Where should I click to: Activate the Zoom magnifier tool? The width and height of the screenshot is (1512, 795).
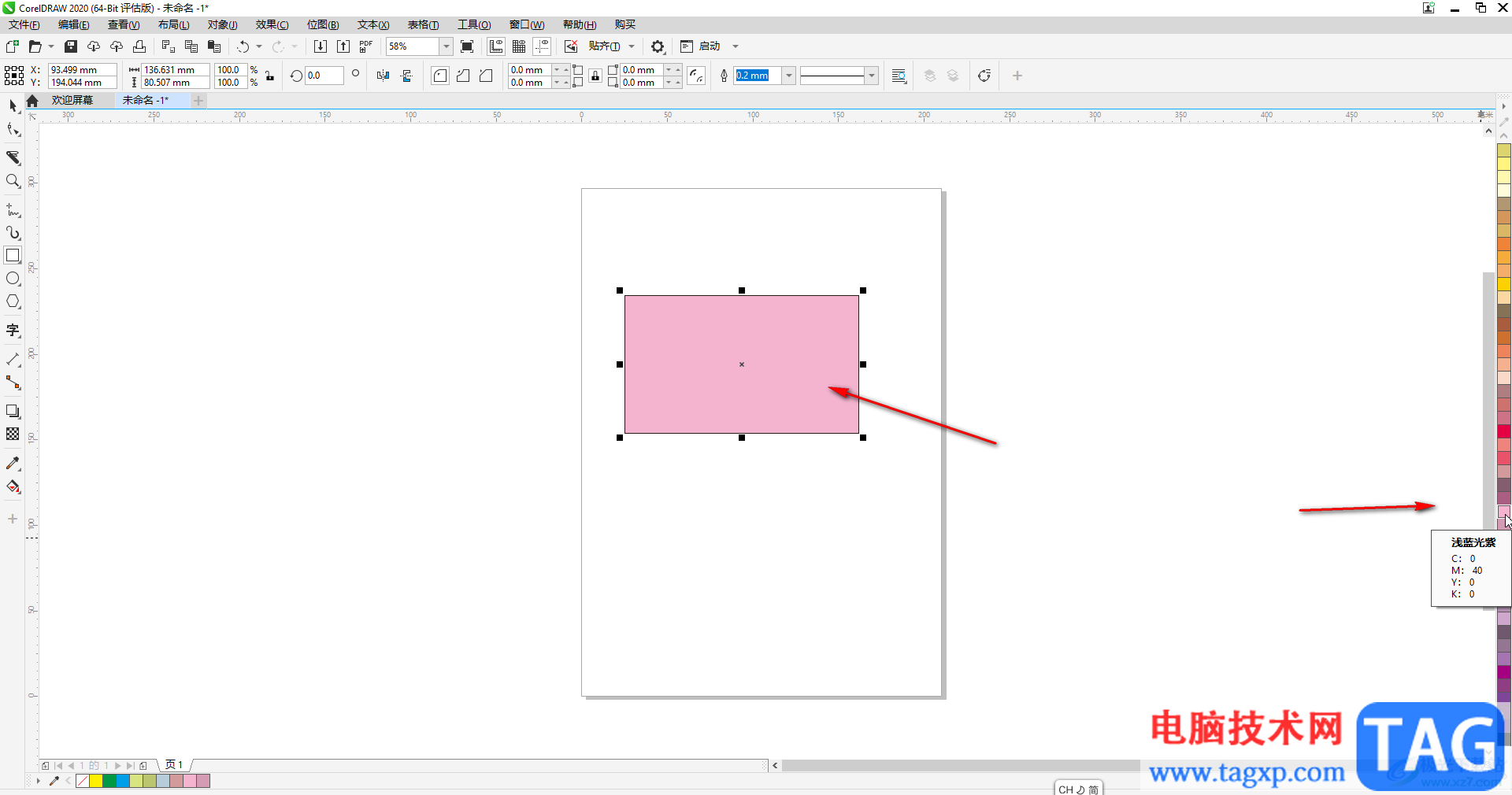(x=13, y=181)
